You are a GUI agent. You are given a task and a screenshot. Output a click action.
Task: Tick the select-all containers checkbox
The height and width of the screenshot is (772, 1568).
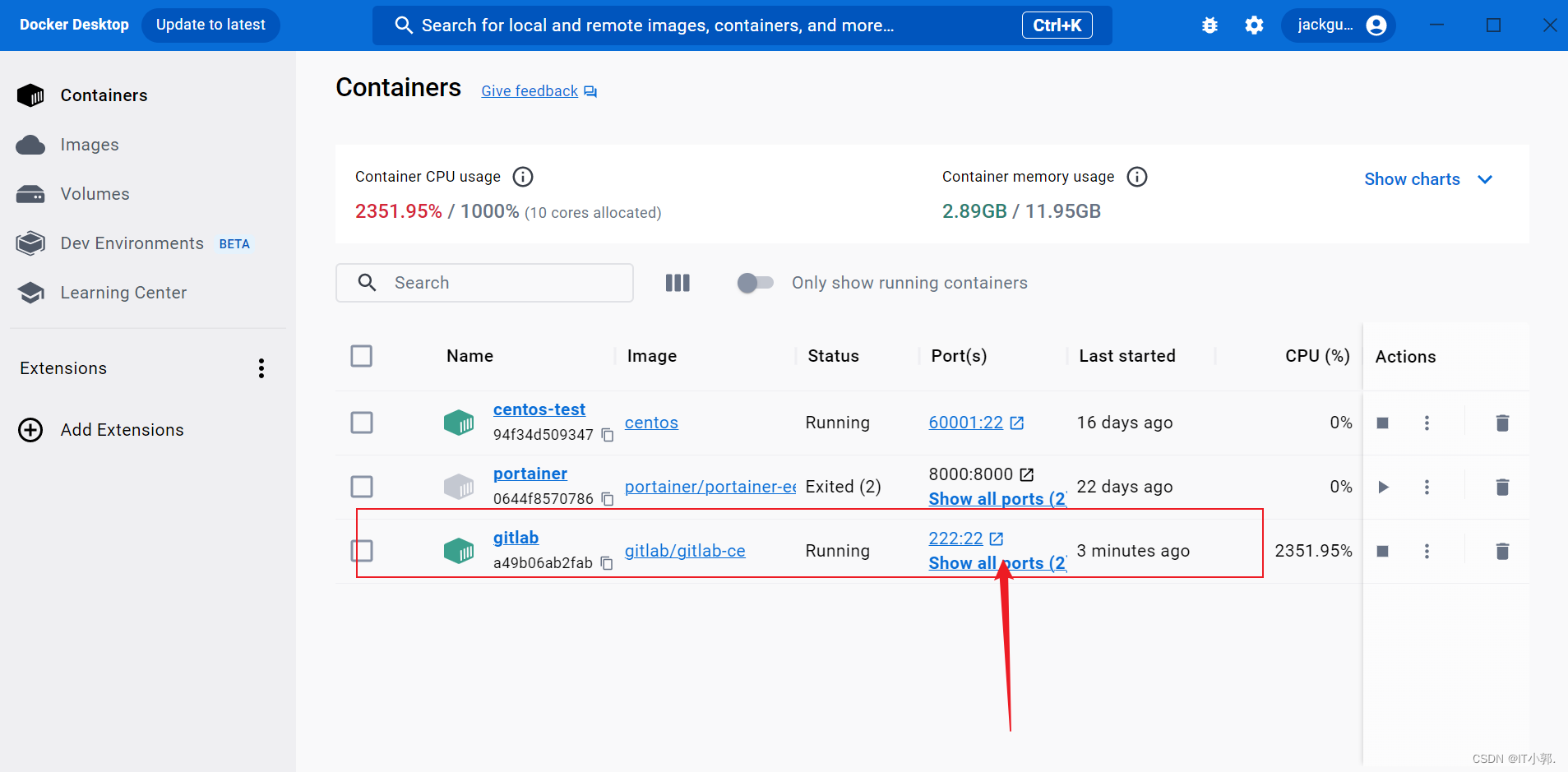[362, 356]
